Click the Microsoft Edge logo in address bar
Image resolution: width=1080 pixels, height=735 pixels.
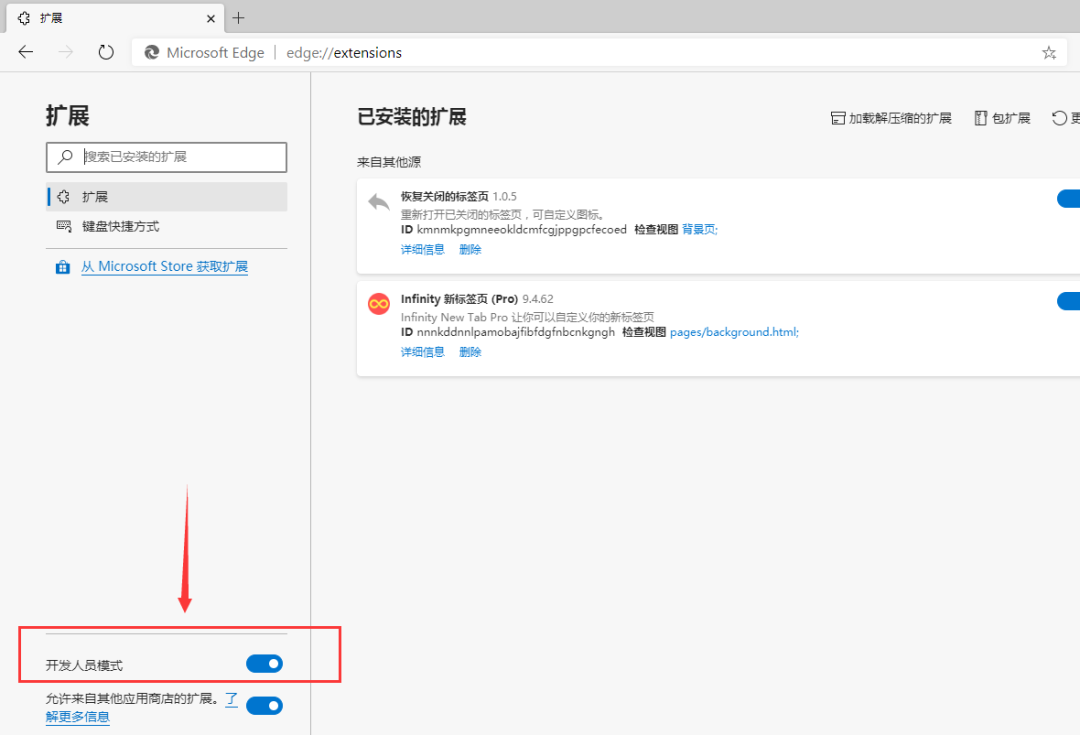click(152, 52)
